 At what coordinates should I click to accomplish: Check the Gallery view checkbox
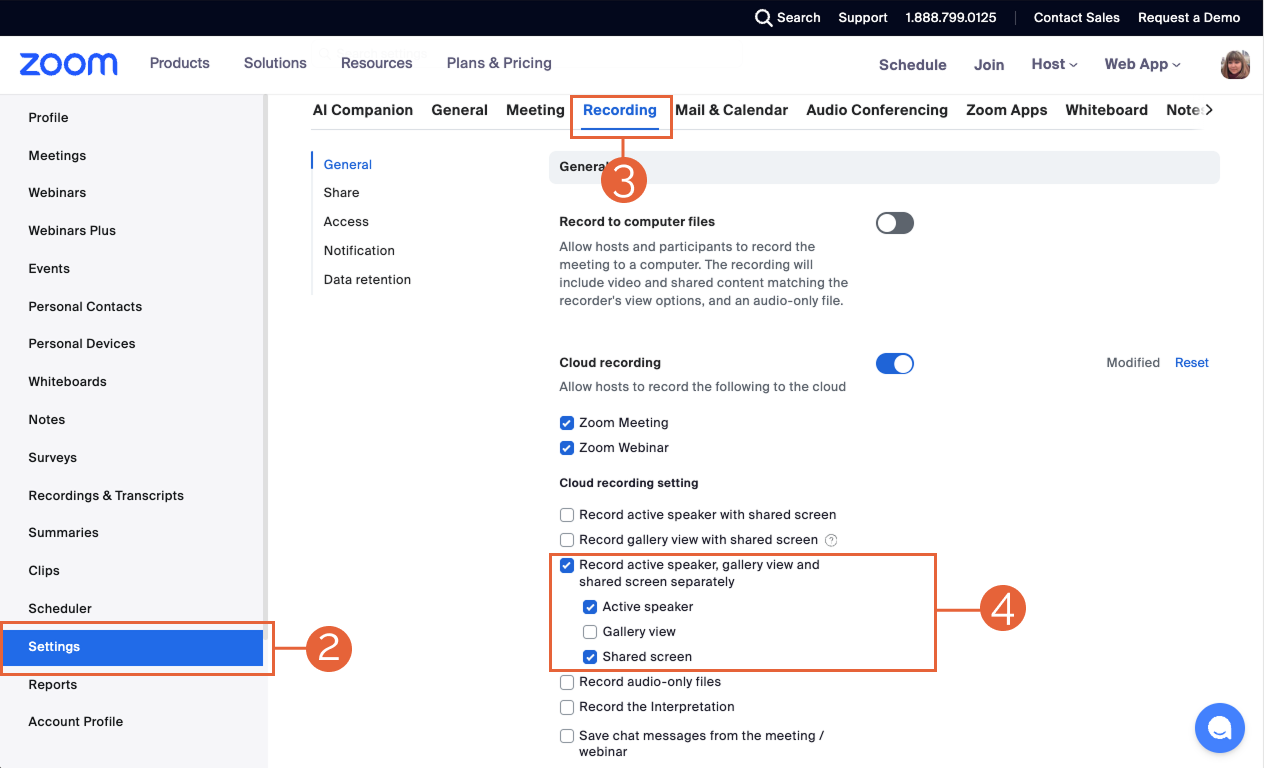tap(590, 631)
